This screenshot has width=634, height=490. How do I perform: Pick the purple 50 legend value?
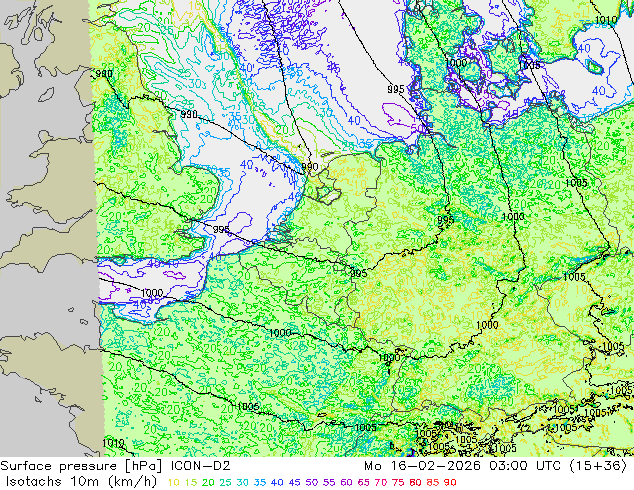point(312,482)
